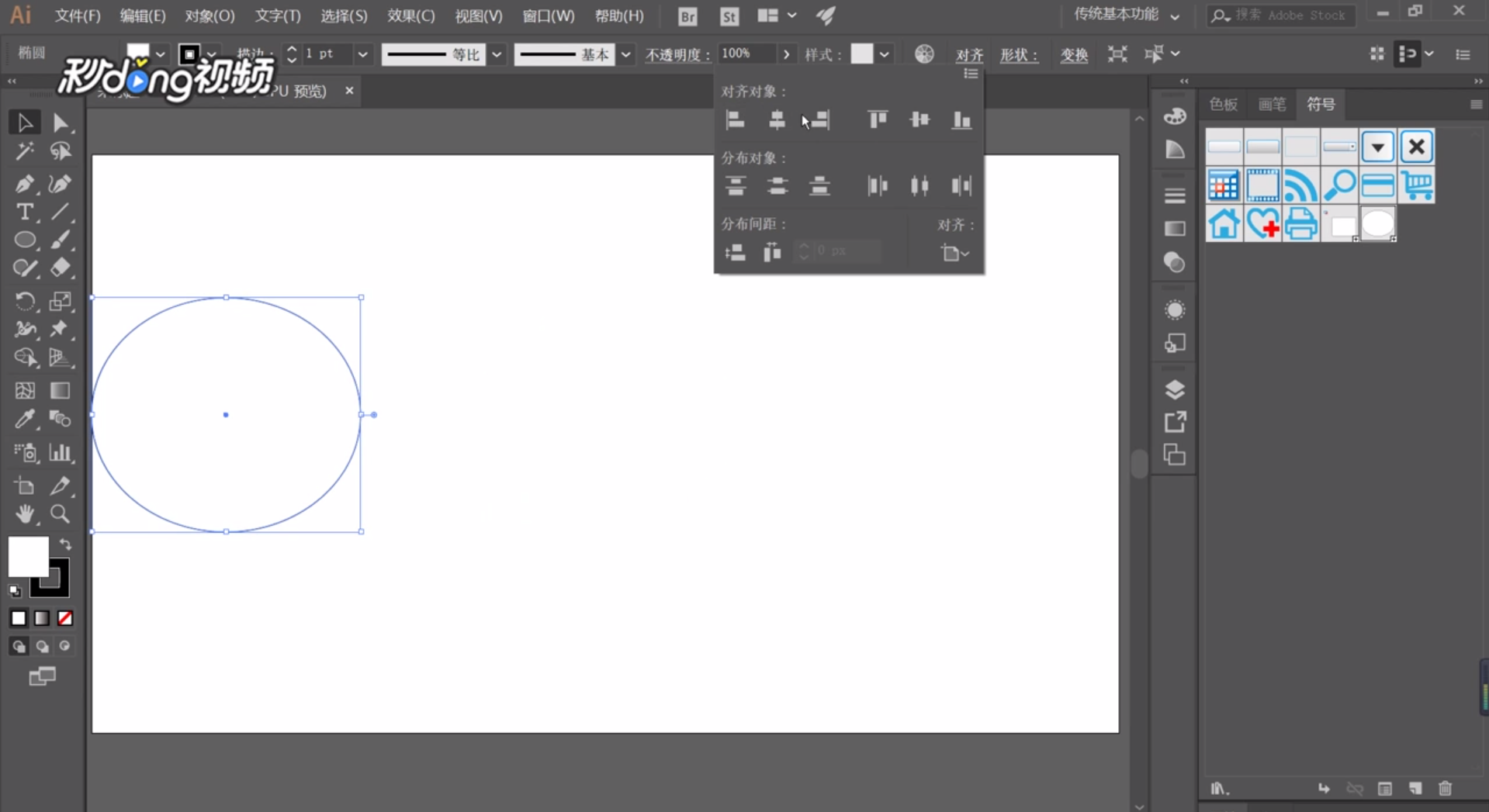Viewport: 1489px width, 812px height.
Task: Select the Rotate tool
Action: tap(24, 301)
